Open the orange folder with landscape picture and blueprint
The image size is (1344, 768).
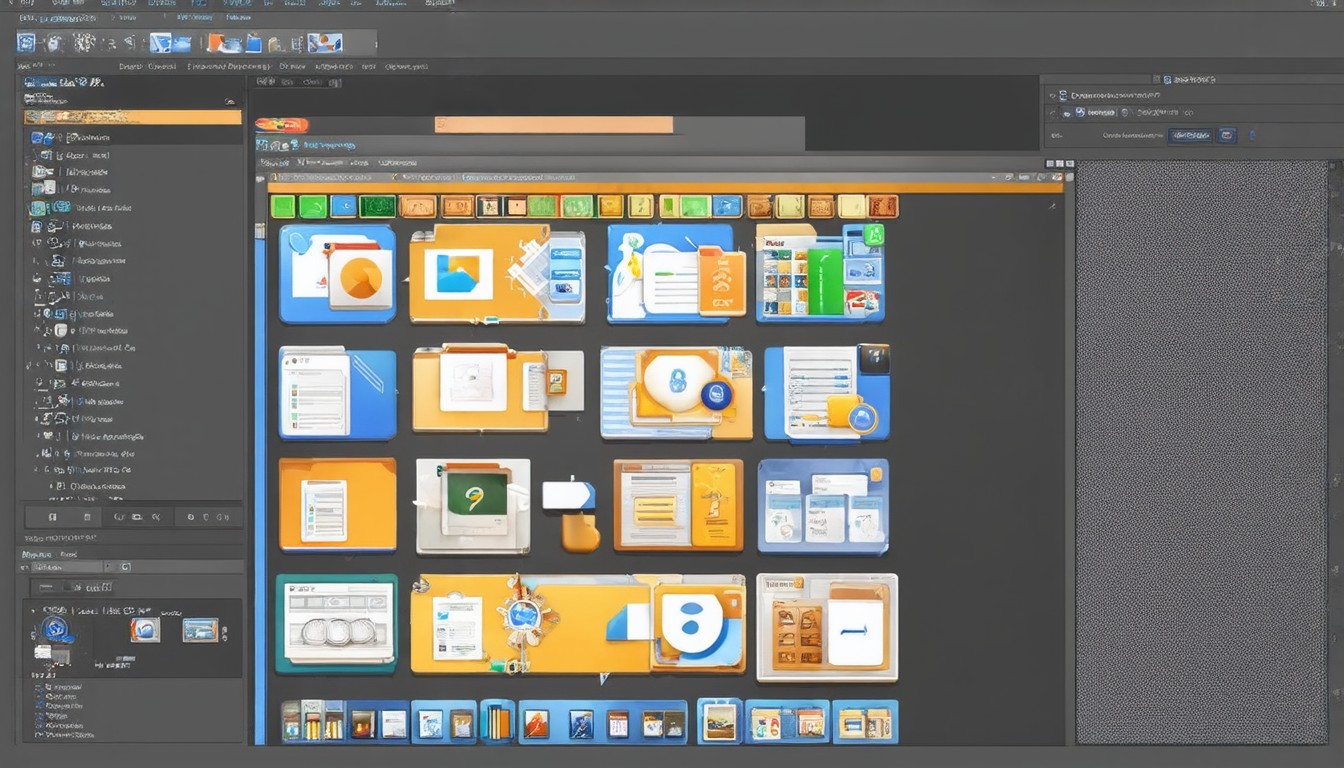click(x=497, y=273)
